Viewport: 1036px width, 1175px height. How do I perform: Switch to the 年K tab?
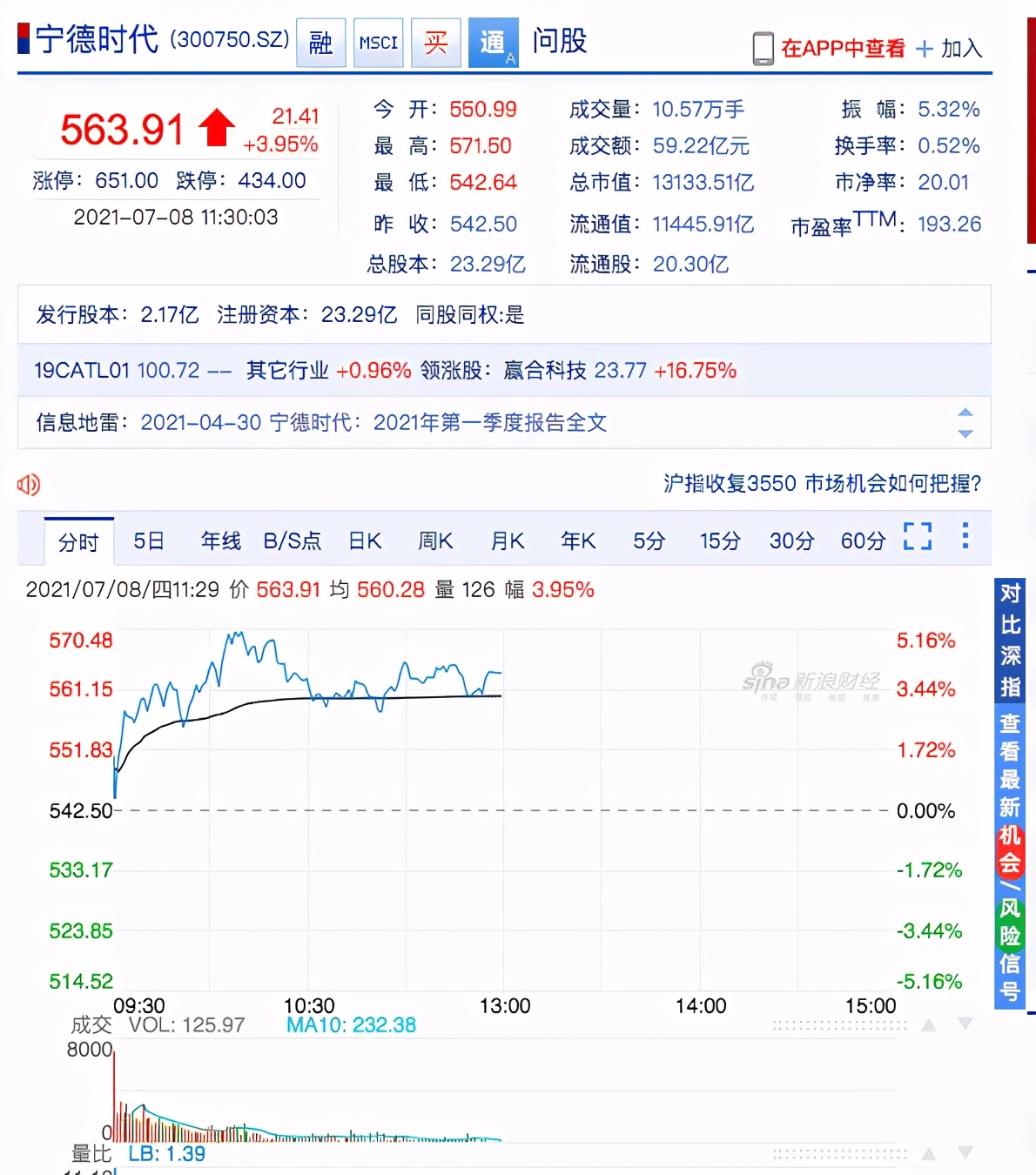578,541
